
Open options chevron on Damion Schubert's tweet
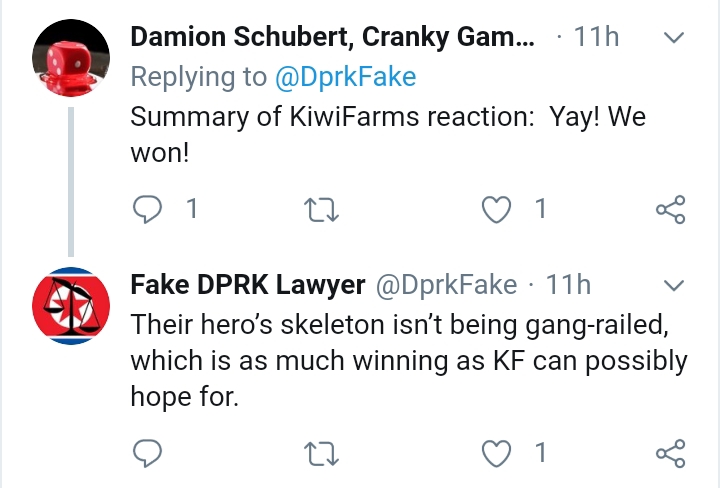(x=674, y=37)
